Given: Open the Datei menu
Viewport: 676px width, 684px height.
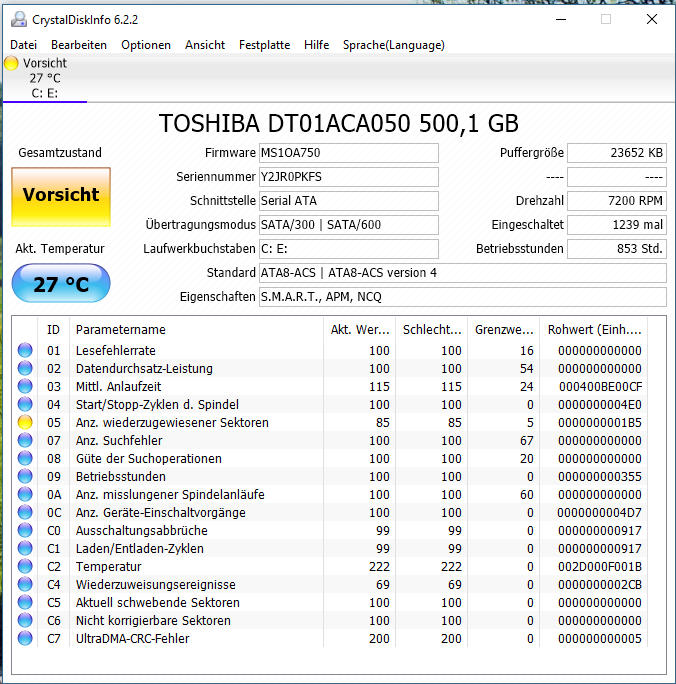Looking at the screenshot, I should coord(24,45).
